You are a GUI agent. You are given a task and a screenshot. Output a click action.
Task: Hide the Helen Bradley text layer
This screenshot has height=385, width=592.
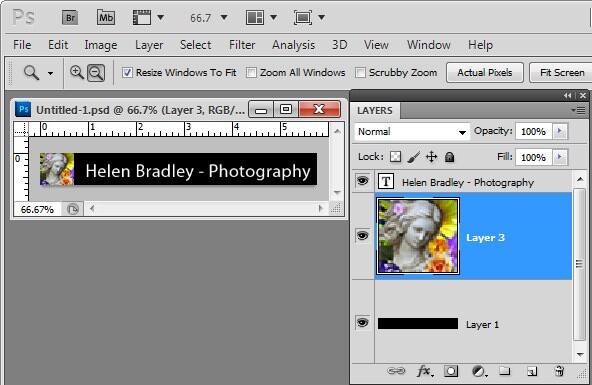click(362, 181)
